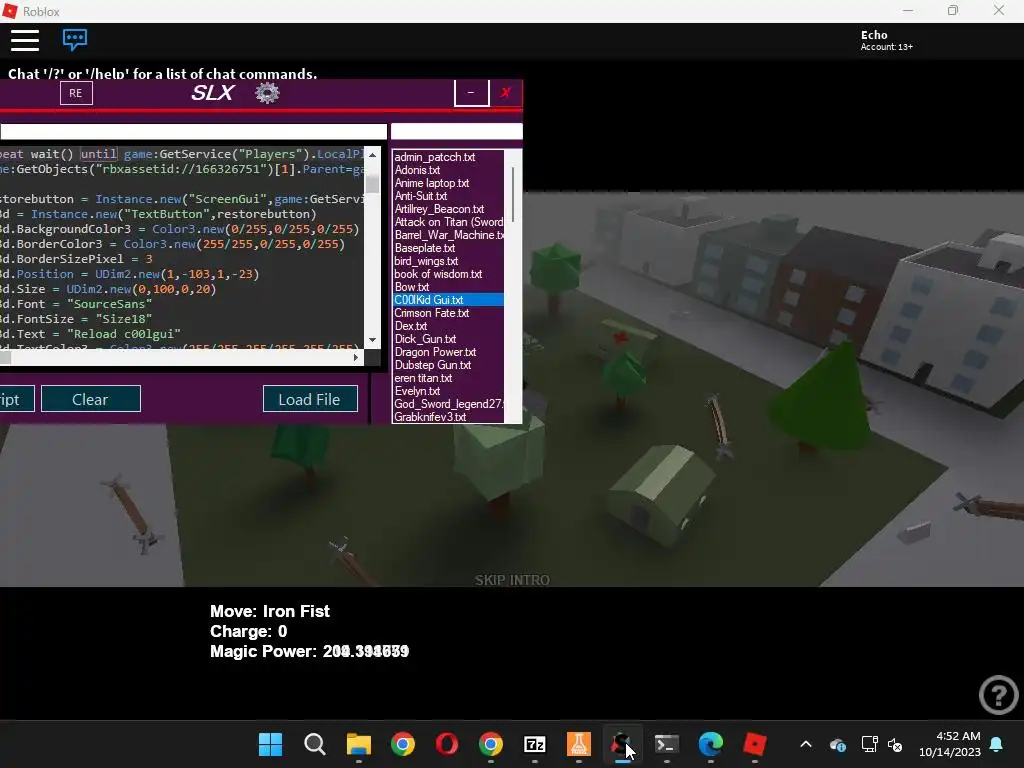Open Microsoft Edge from taskbar
Screen dimensions: 1024x768
(x=711, y=744)
